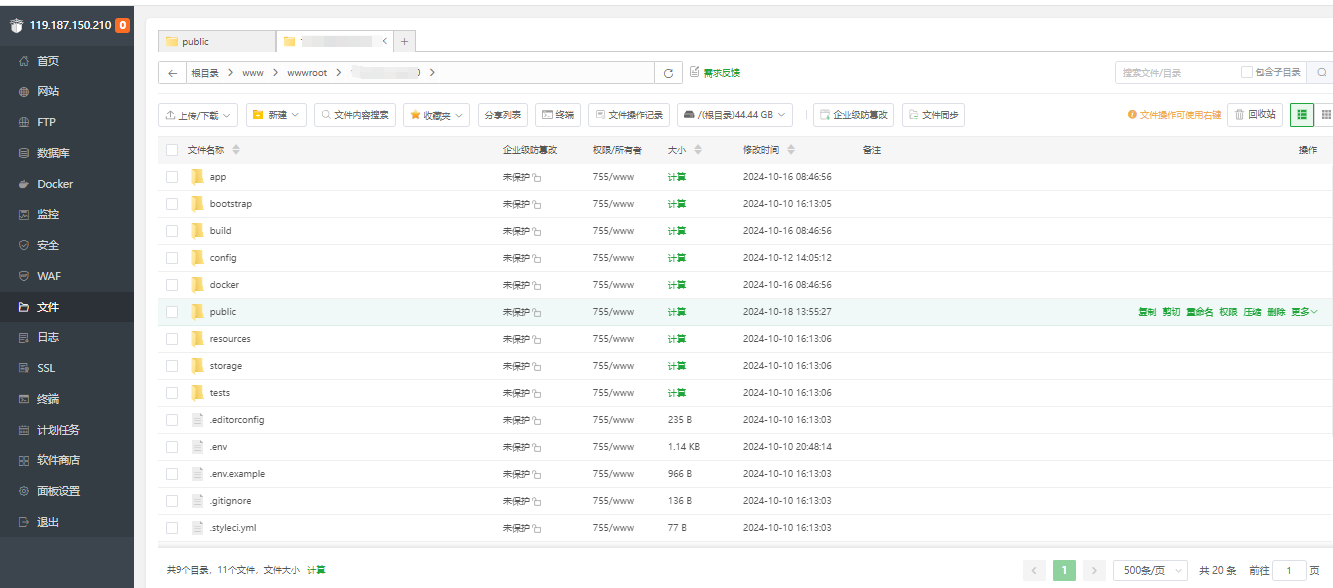Image resolution: width=1333 pixels, height=588 pixels.
Task: Click the 需求反馈 feedback link
Action: coord(715,72)
